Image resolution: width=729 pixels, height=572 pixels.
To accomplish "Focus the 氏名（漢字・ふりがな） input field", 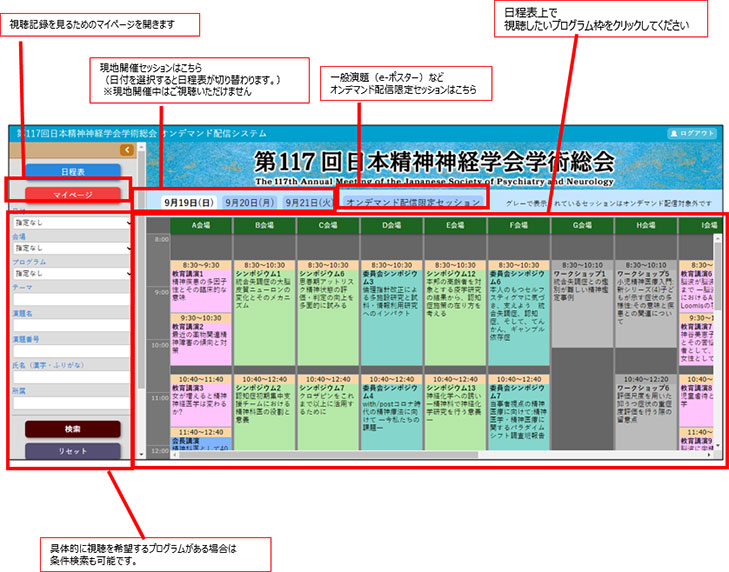I will point(72,377).
